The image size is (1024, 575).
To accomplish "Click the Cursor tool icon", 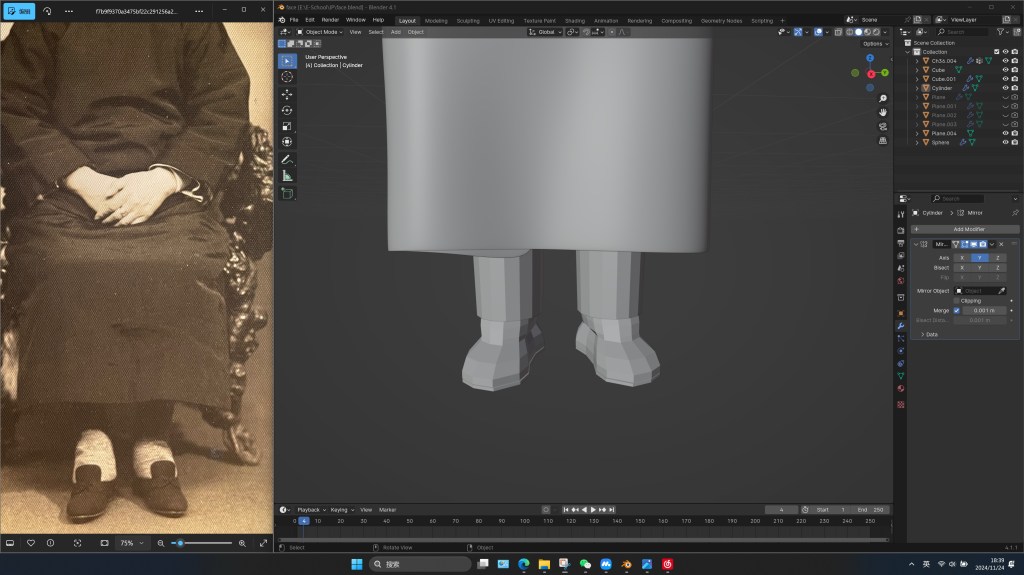I will [287, 77].
